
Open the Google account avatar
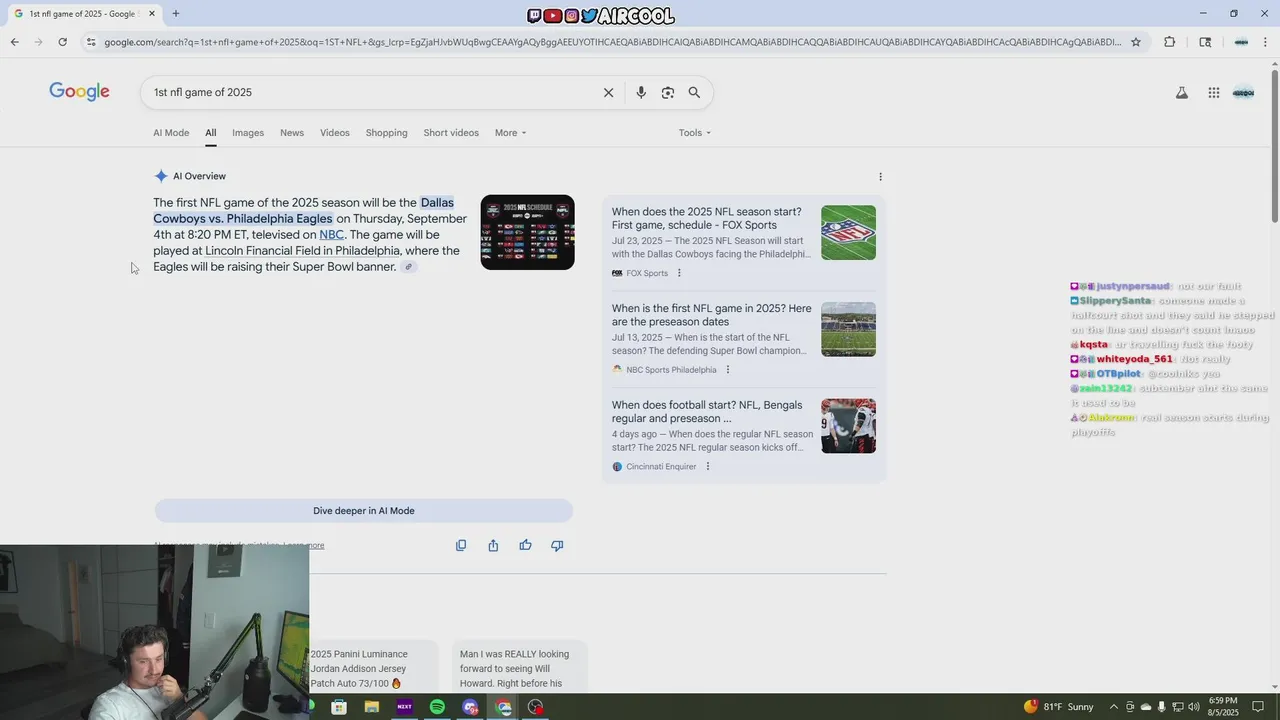1243,92
